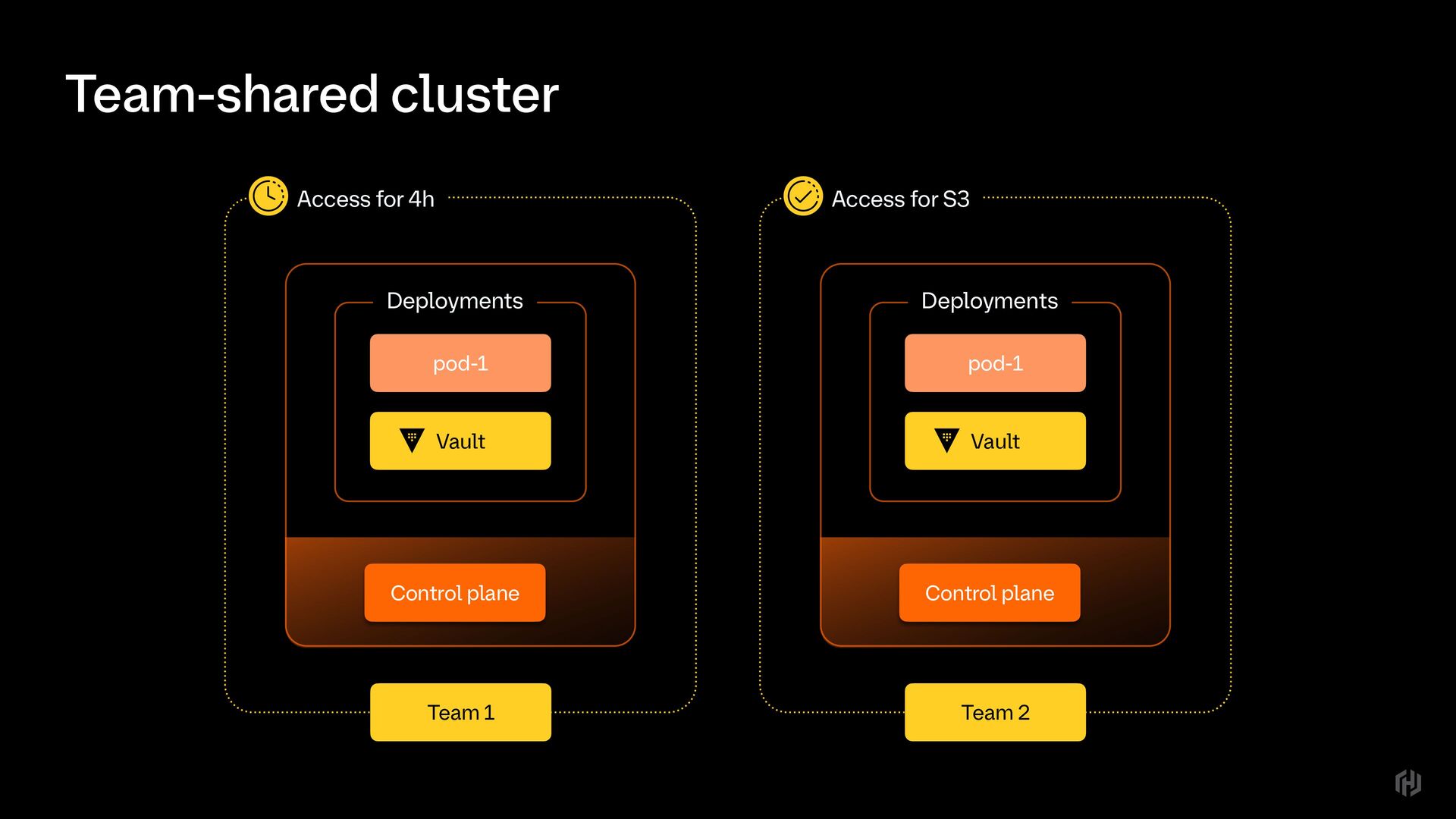Click the right Control plane box
Viewport: 1456px width, 819px height.
989,592
